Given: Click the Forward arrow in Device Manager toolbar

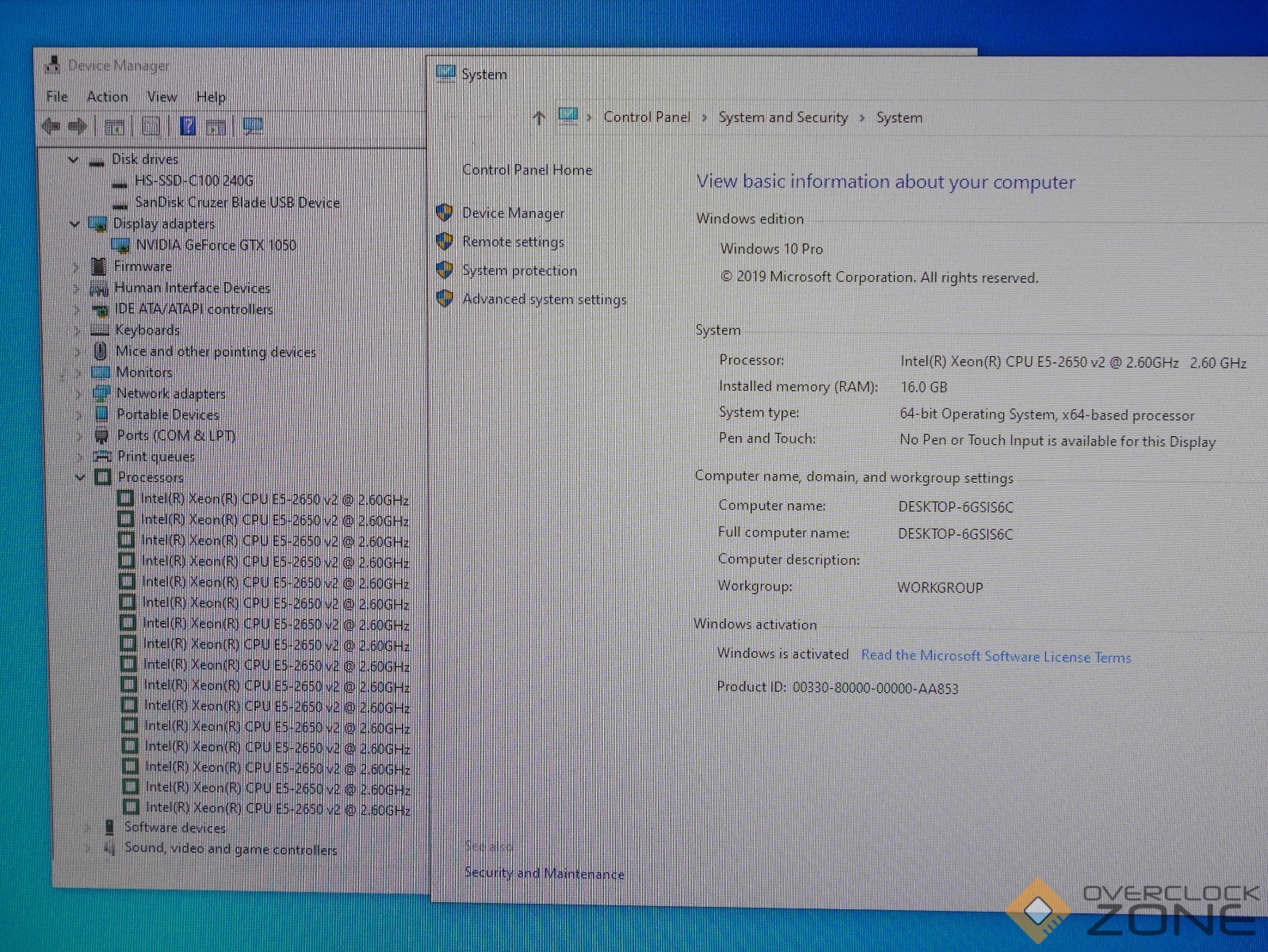Looking at the screenshot, I should [x=78, y=126].
